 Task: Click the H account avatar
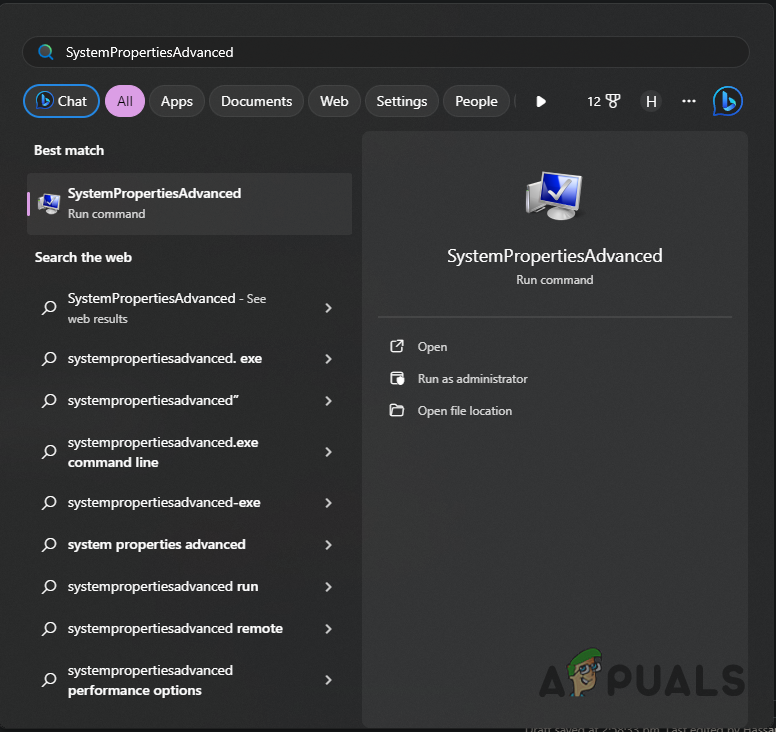651,101
